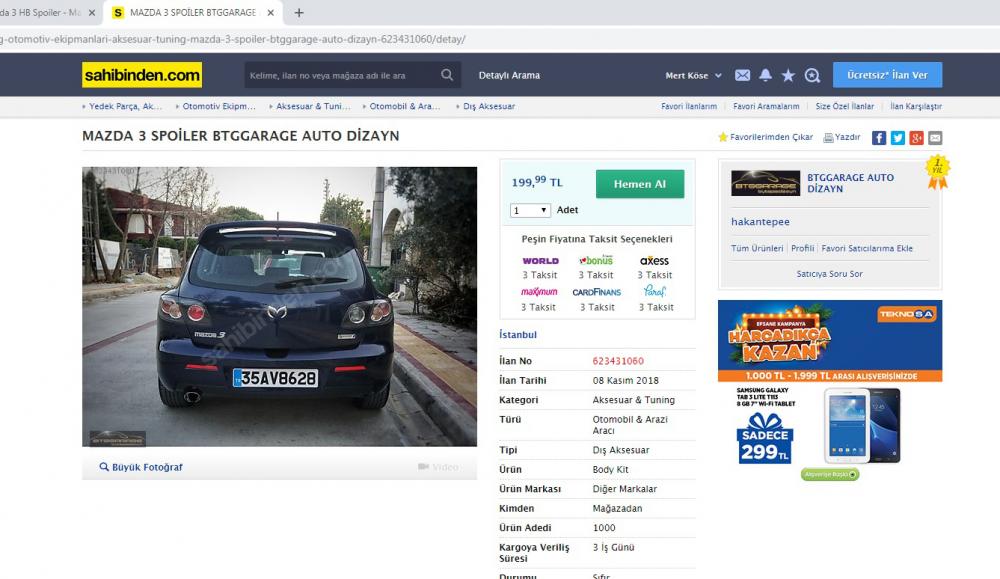1000x579 pixels.
Task: Open the Adet quantity dropdown
Action: click(x=530, y=210)
